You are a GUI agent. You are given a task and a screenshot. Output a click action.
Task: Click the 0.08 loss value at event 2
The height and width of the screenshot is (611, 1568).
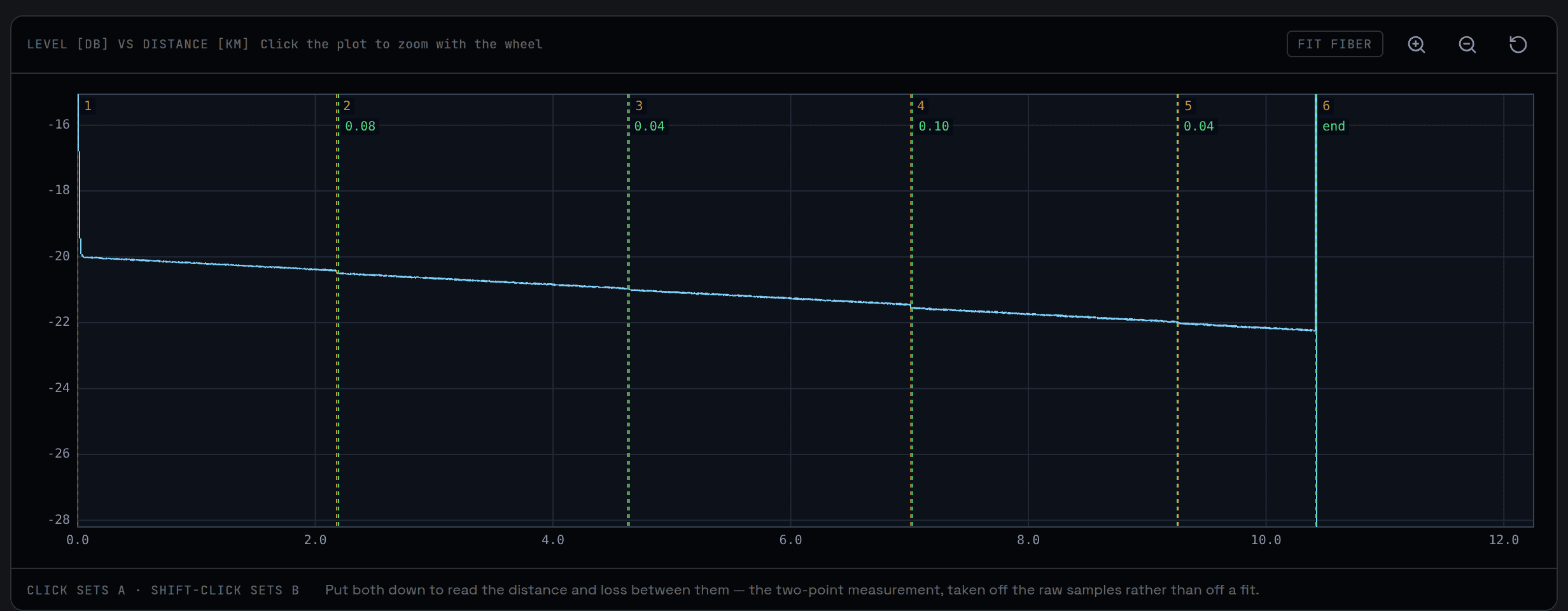click(360, 126)
